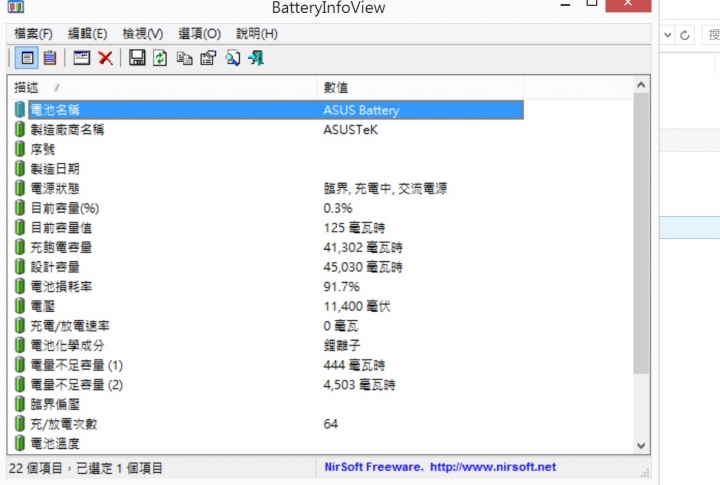This screenshot has height=485, width=720.
Task: Click the 4,503 毫瓦時 value
Action: pos(359,385)
